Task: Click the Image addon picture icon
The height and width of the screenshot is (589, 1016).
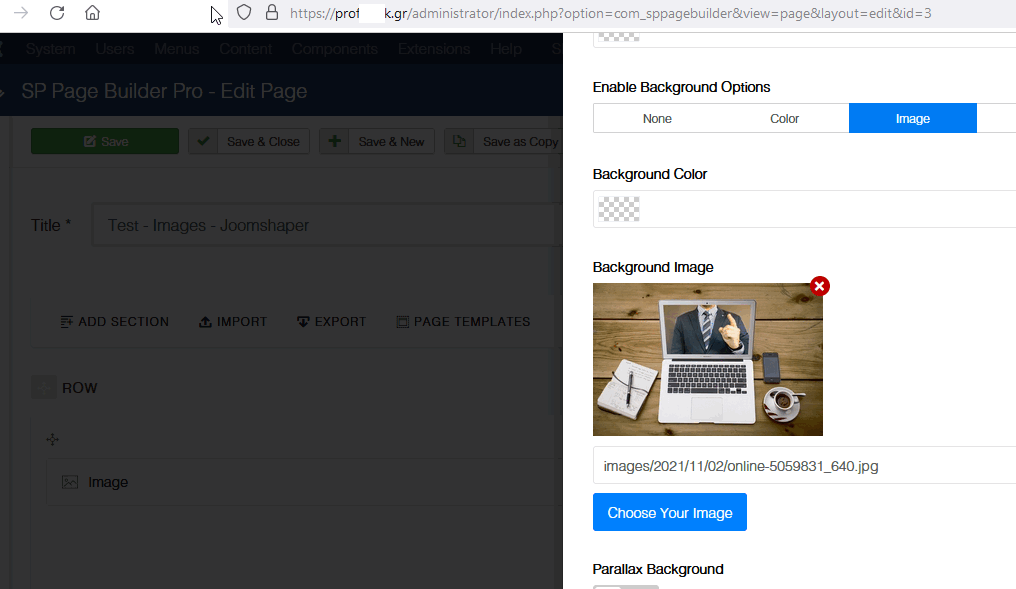Action: tap(70, 482)
